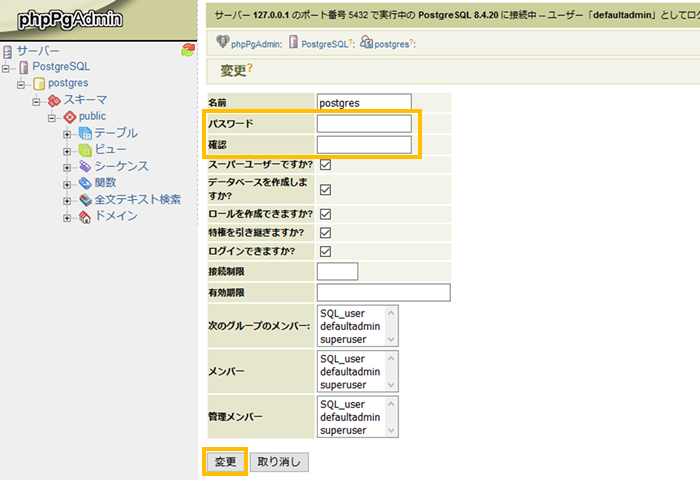Screen dimensions: 700x480
Task: Click the postgres database cylinder icon
Action: click(x=39, y=83)
